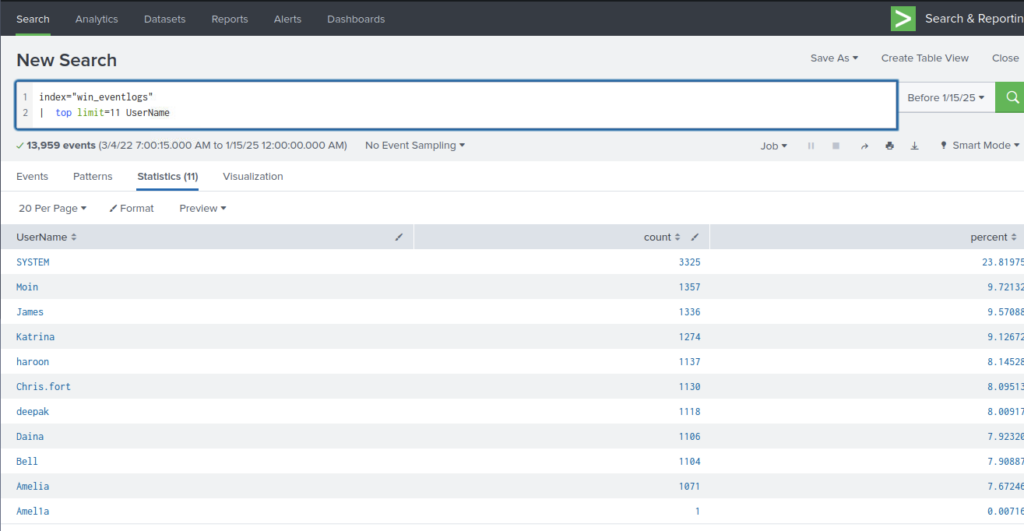Open the Before 1/15/25 time range picker
Image resolution: width=1024 pixels, height=531 pixels.
pyautogui.click(x=946, y=97)
